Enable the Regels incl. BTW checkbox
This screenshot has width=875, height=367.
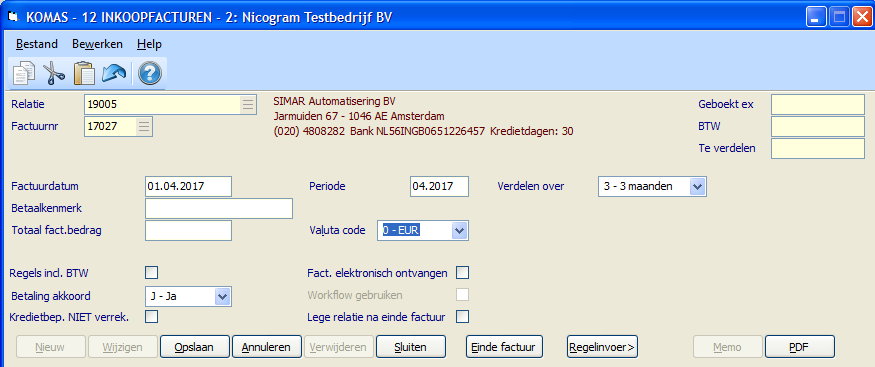coord(151,273)
